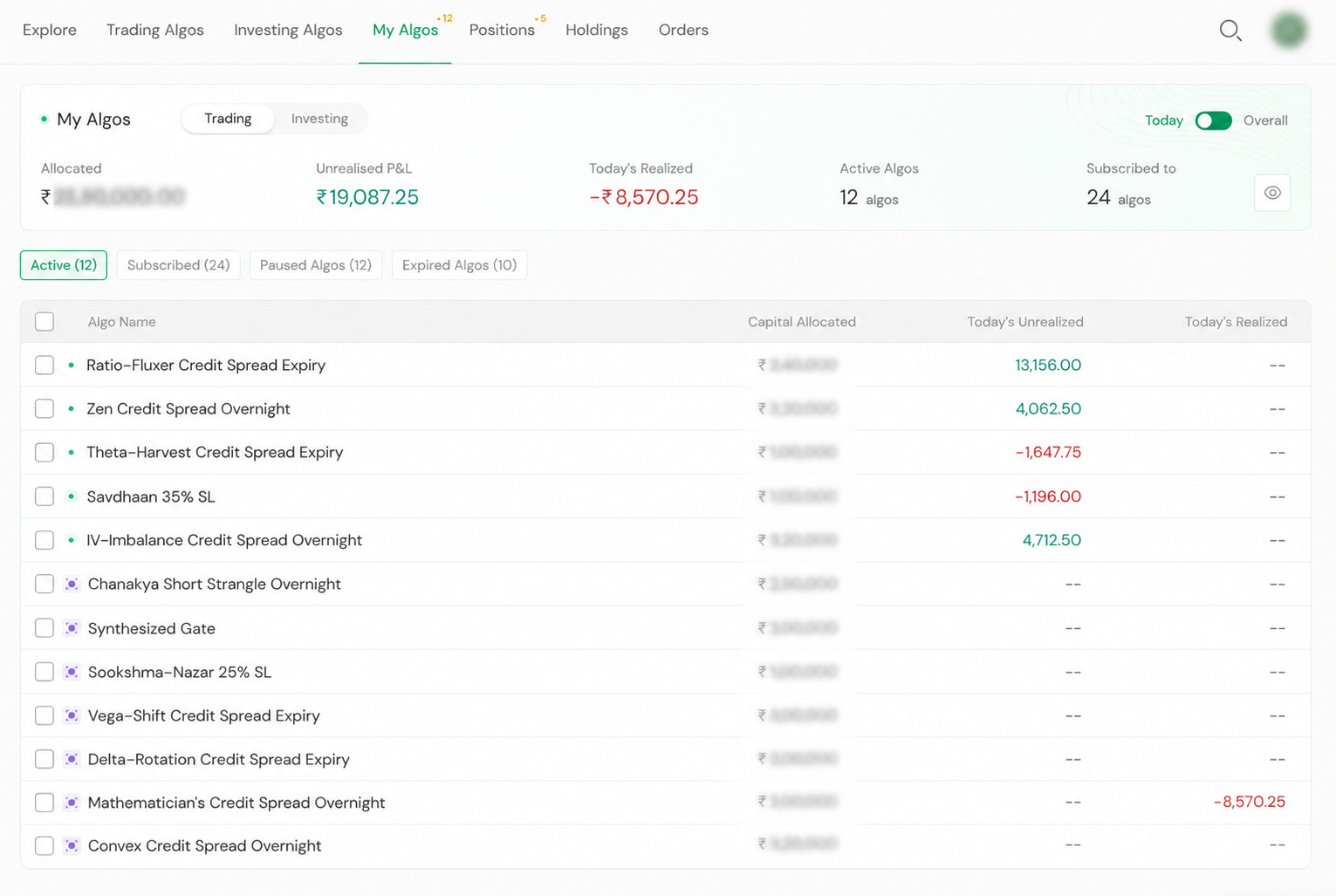Click purple status icon beside Chanakya Short Strangle
Screen dimensions: 1336x896
(x=72, y=584)
